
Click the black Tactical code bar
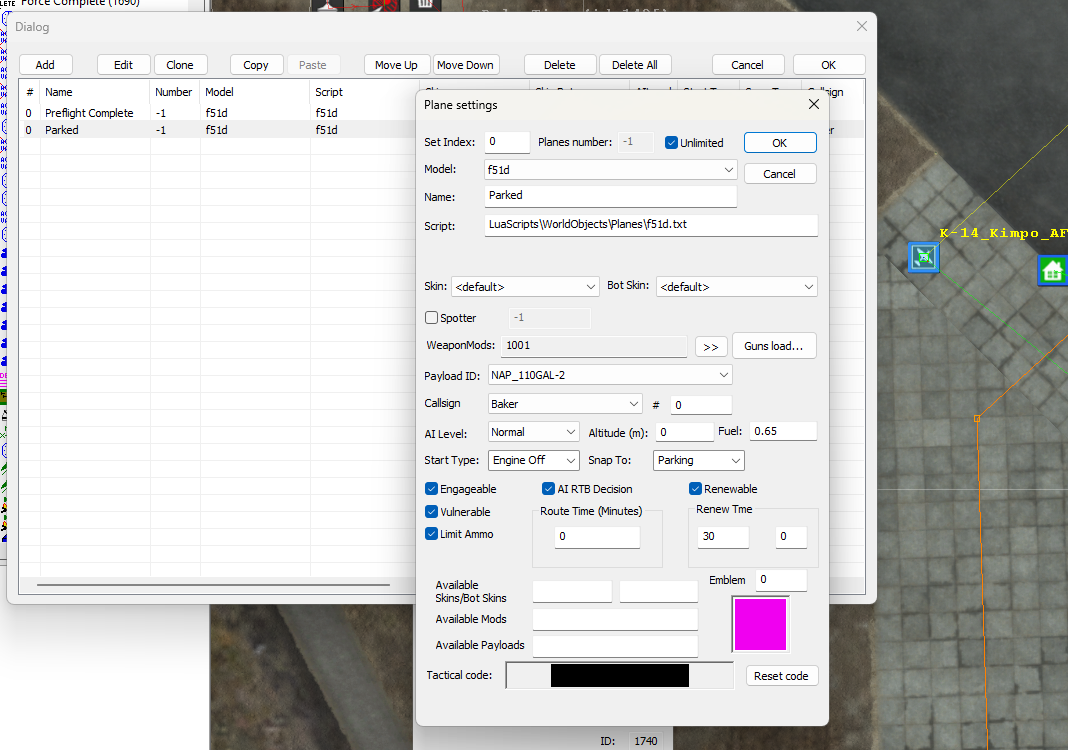tap(620, 676)
